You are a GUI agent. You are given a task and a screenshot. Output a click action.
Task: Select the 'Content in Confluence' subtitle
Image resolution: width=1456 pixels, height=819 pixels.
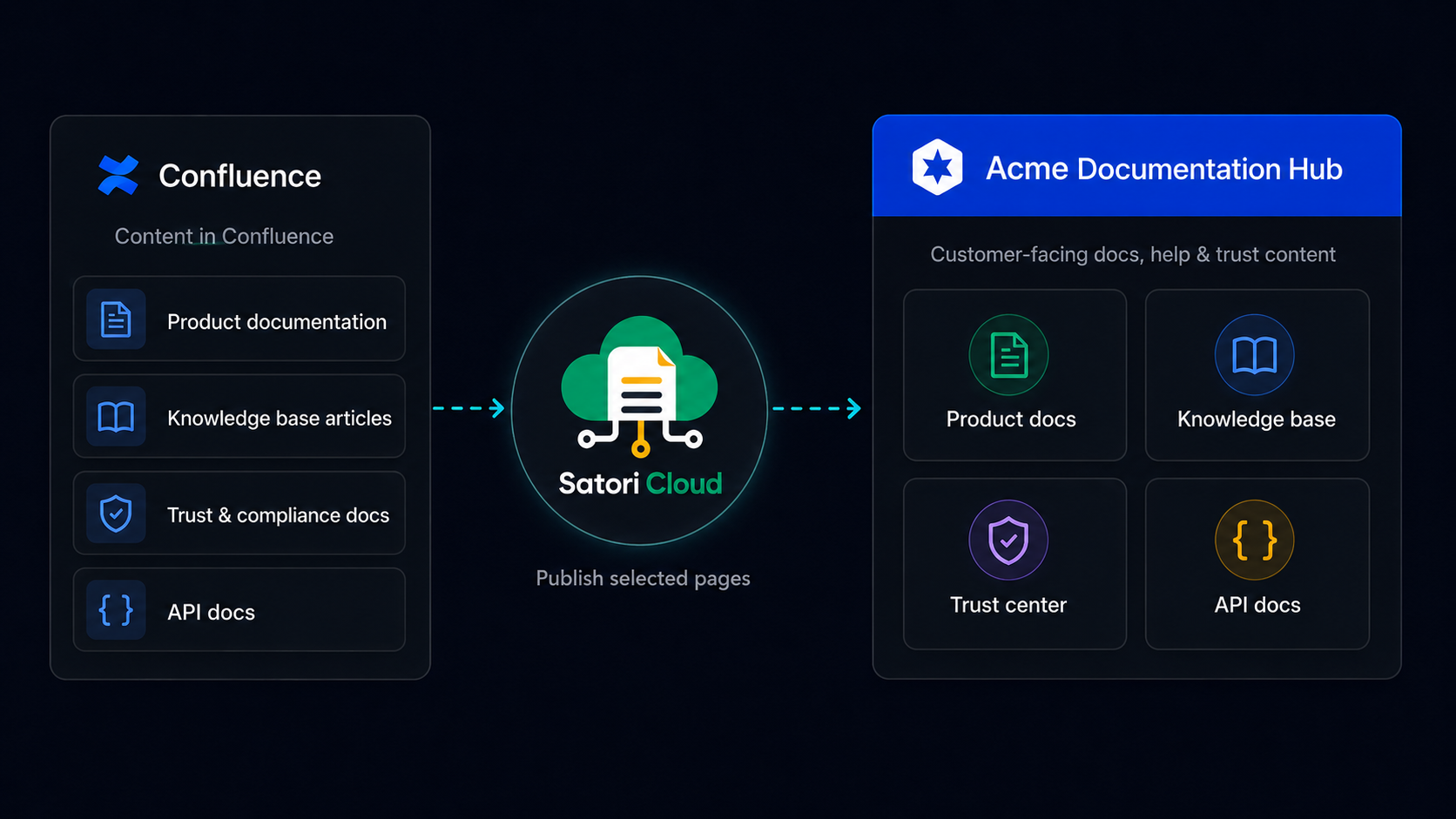click(x=224, y=236)
